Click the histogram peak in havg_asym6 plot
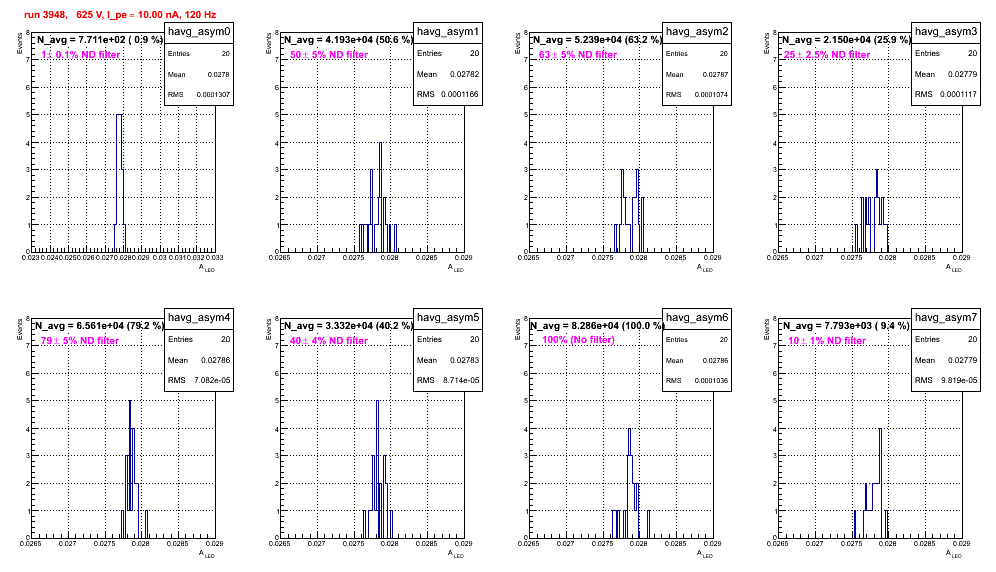 [629, 429]
